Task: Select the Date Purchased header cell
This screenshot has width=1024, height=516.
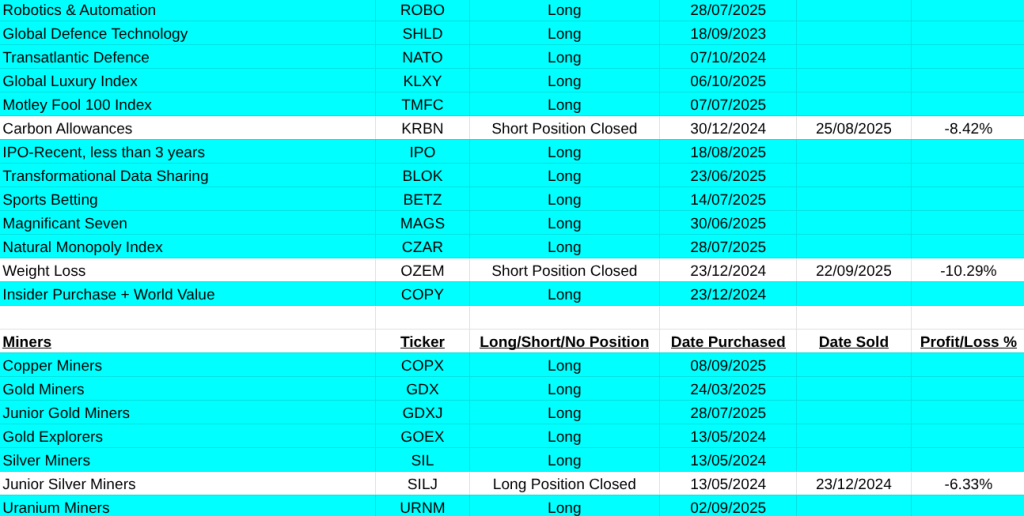Action: (727, 342)
